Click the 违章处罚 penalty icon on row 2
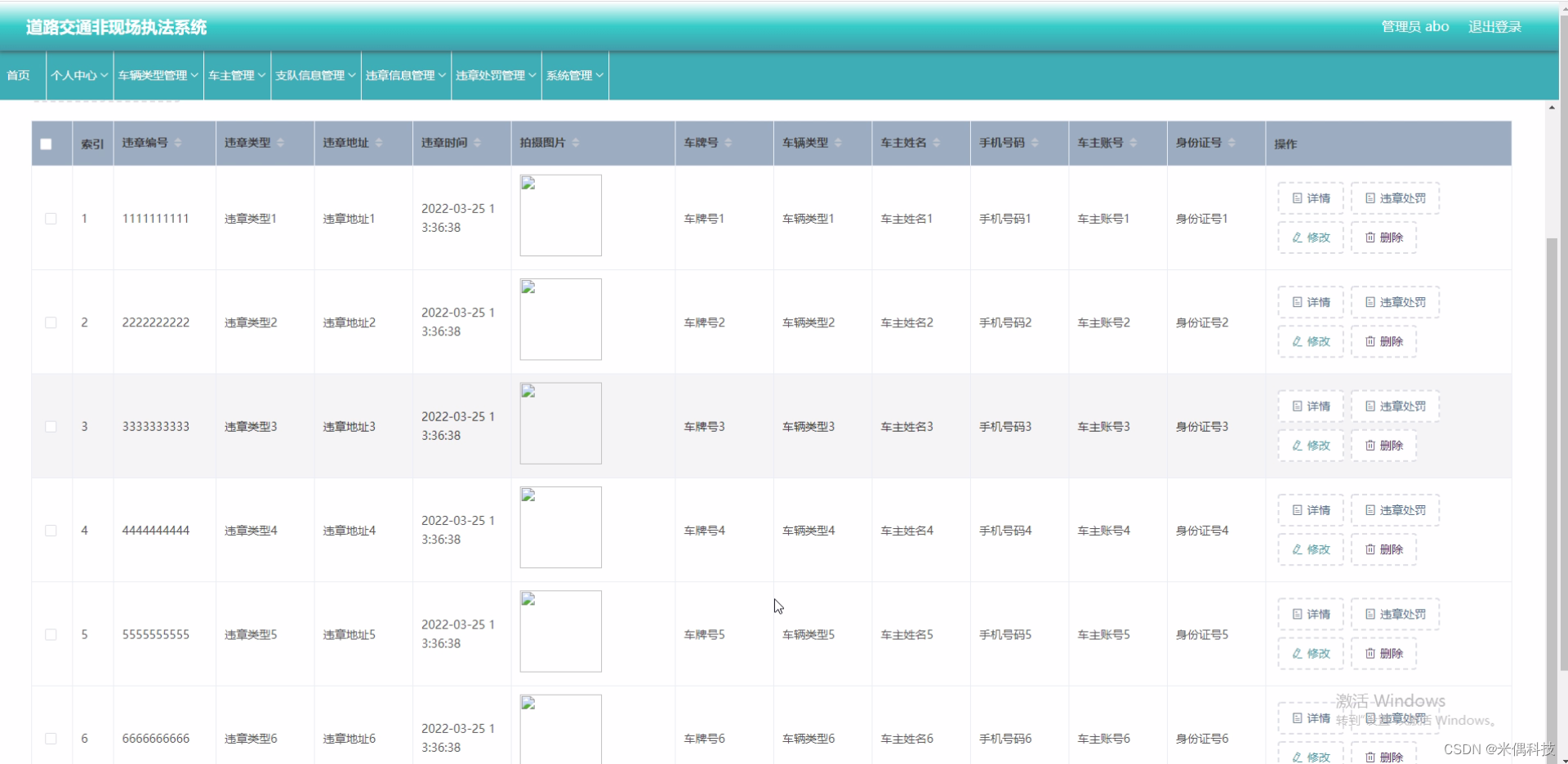 click(x=1394, y=301)
